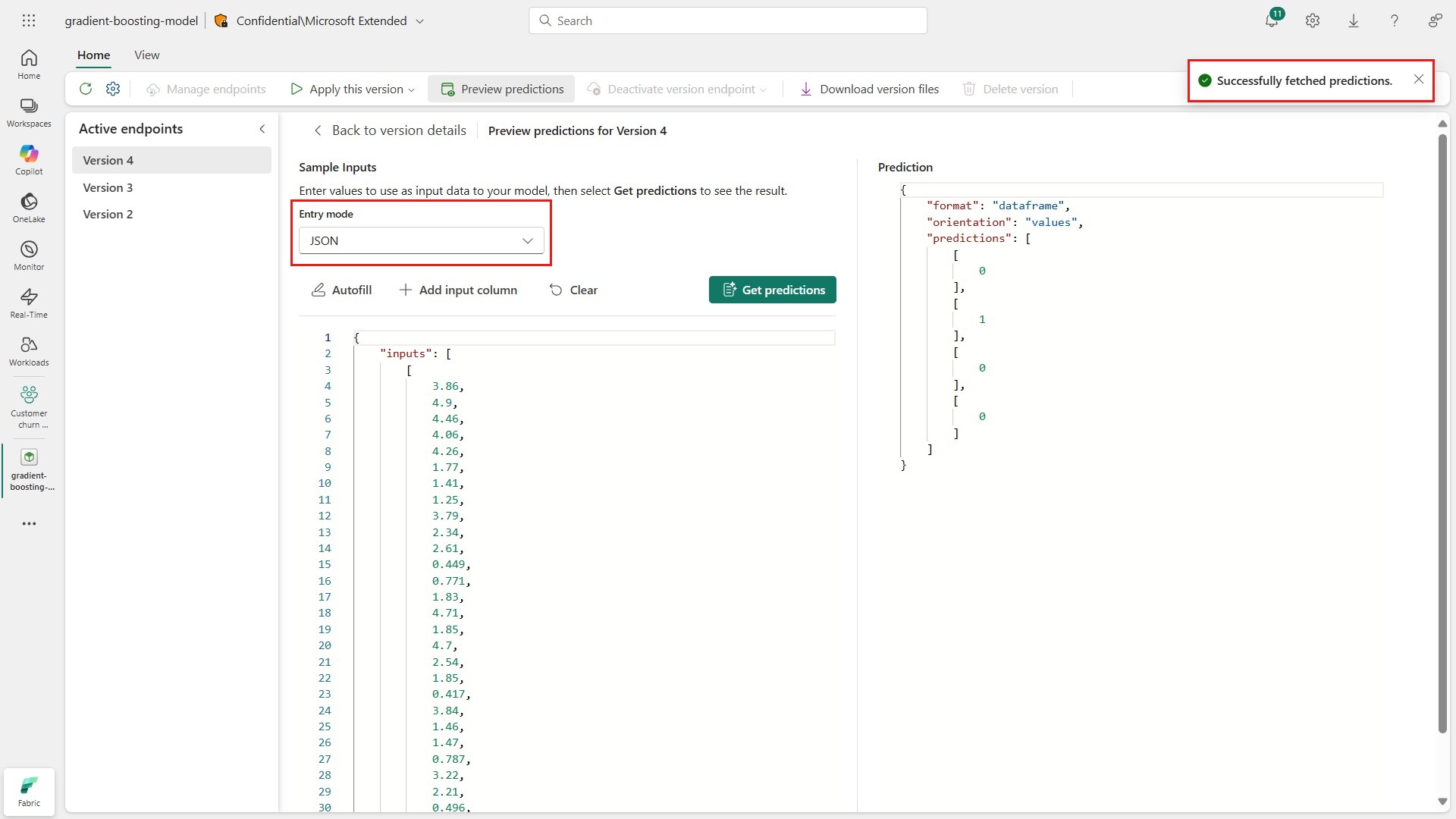Dismiss the success notification

pyautogui.click(x=1418, y=80)
